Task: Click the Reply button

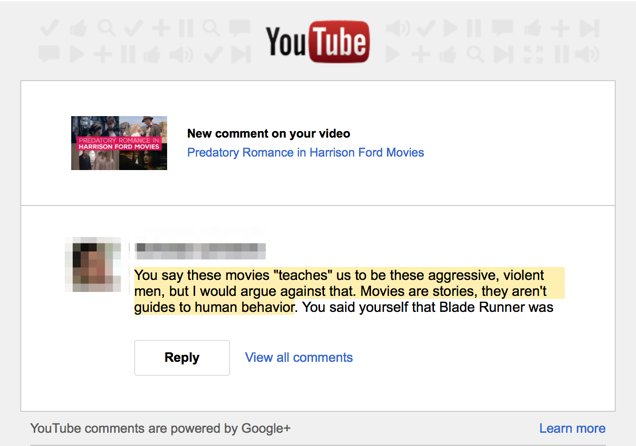Action: click(x=182, y=358)
